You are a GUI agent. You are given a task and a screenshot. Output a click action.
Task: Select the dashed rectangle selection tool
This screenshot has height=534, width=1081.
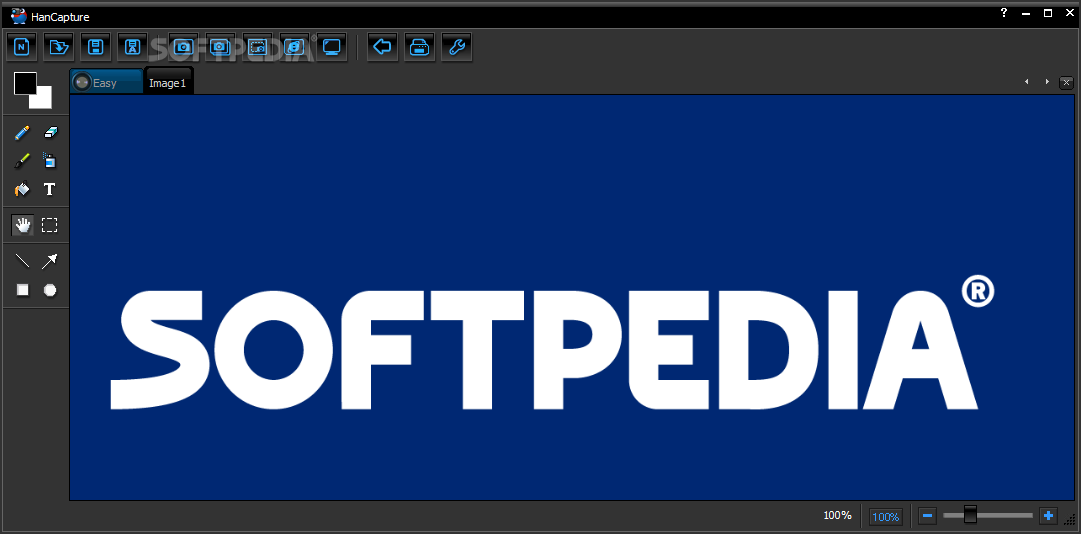coord(50,225)
